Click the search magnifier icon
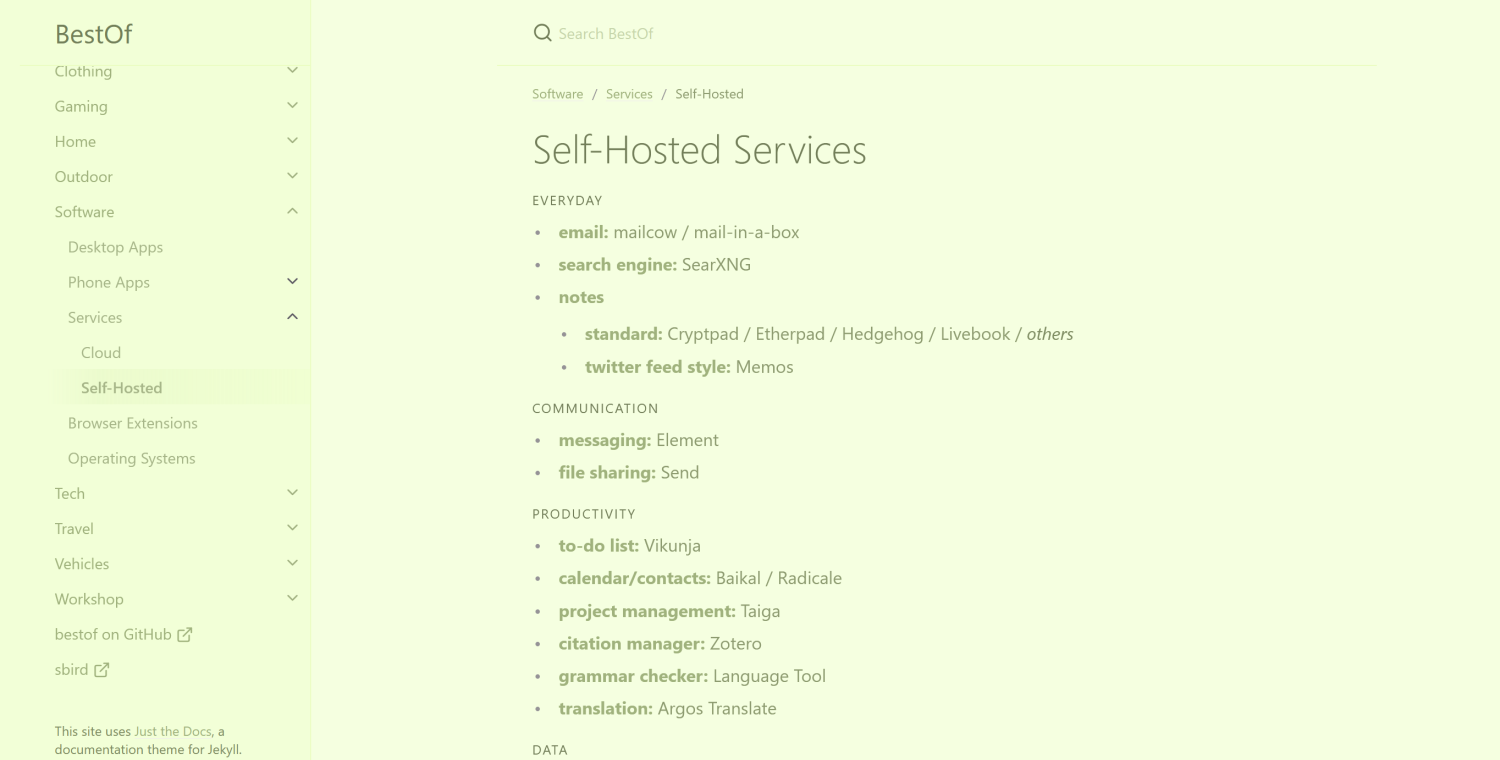The width and height of the screenshot is (1500, 760). click(x=543, y=33)
